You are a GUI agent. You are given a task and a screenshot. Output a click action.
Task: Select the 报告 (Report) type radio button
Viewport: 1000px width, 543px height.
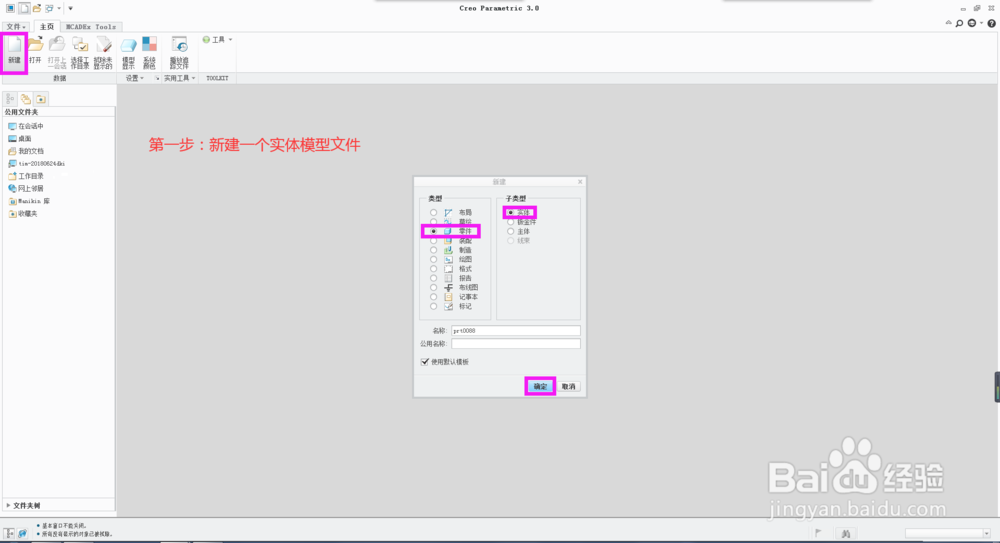pos(434,278)
